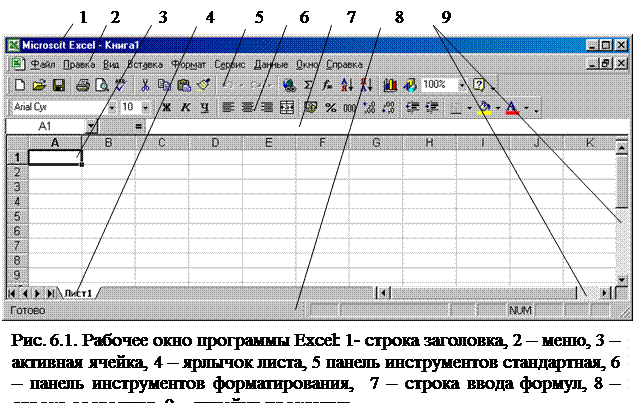Sort ascending with the A-Я arrow icon

tap(347, 85)
